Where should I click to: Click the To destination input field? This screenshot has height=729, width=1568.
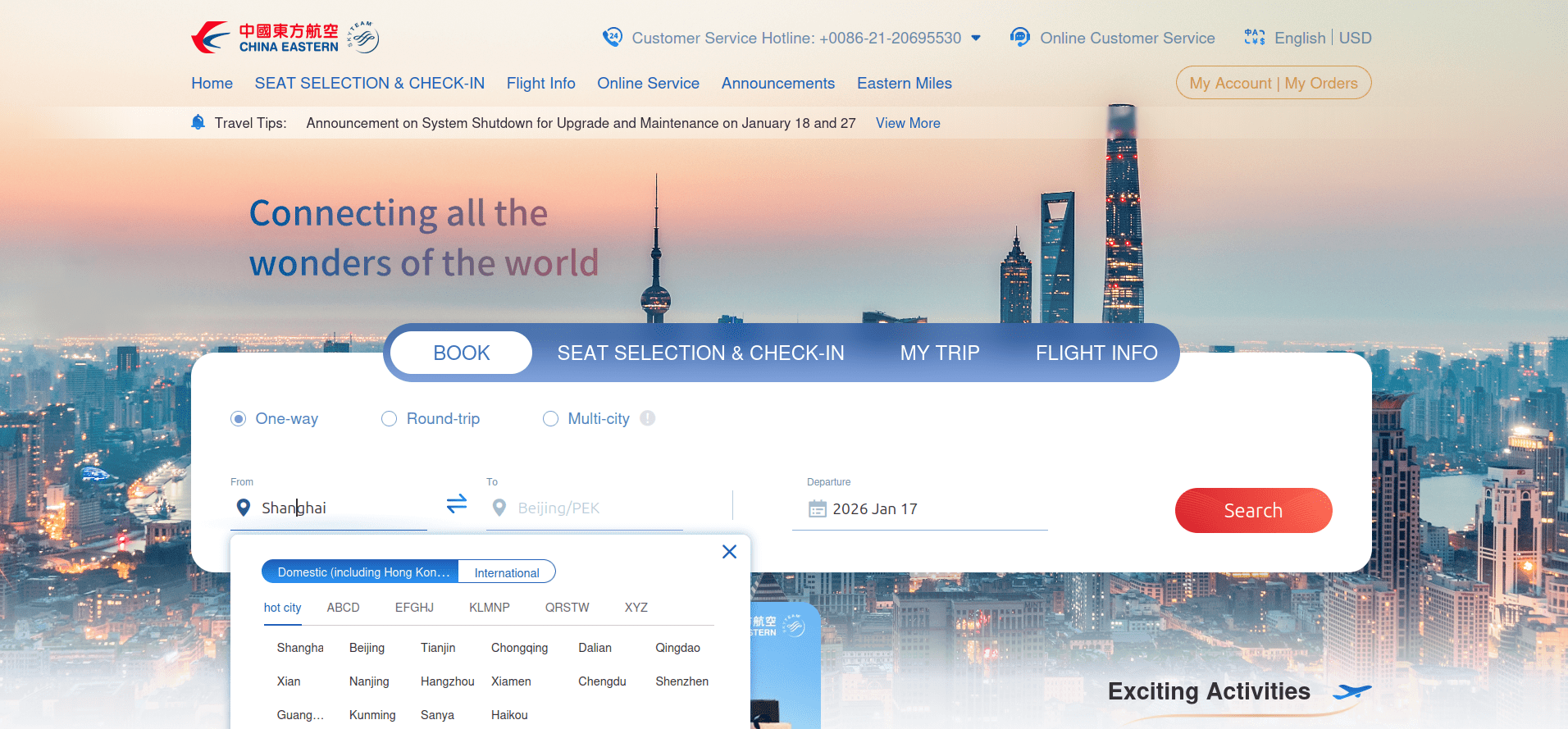590,508
